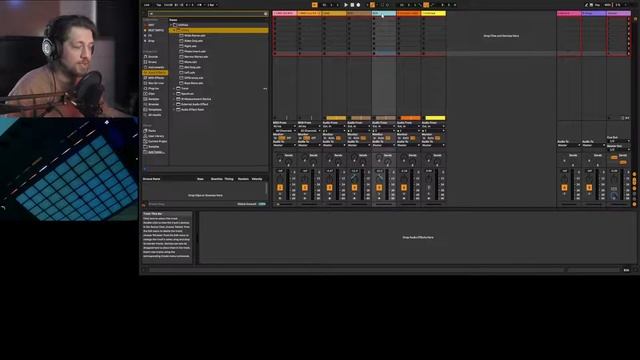The height and width of the screenshot is (360, 640).
Task: Open the Drums category in browser
Action: click(153, 62)
